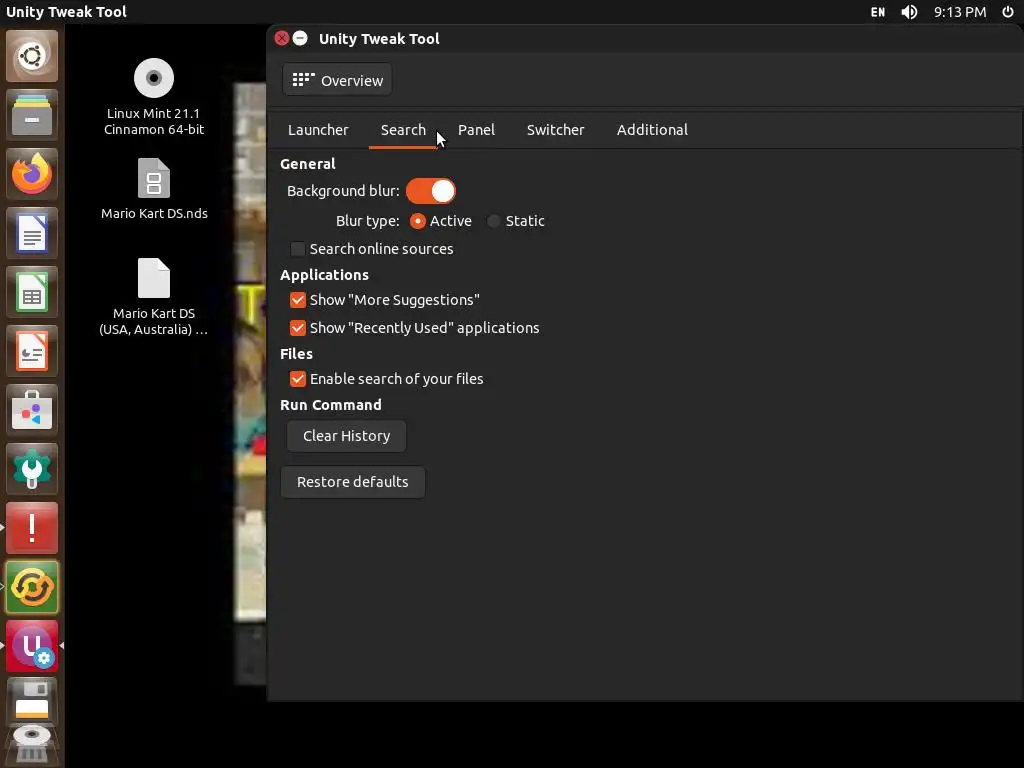Click the red exclamation mark launcher icon

click(x=32, y=528)
